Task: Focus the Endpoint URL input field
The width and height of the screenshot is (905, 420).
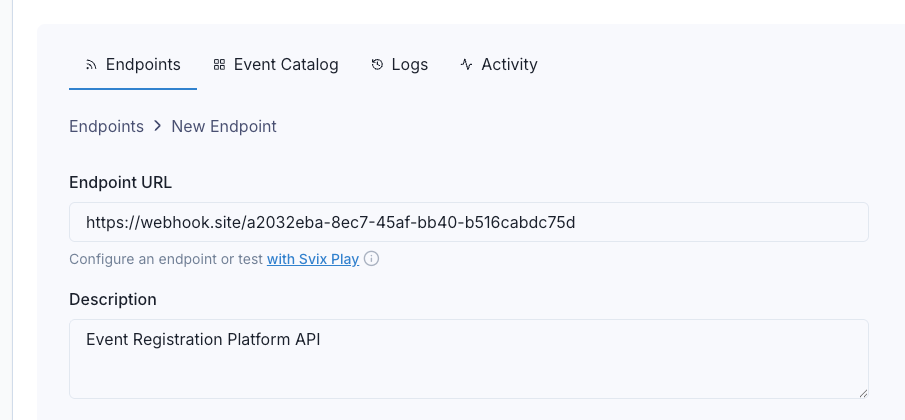Action: coord(469,222)
